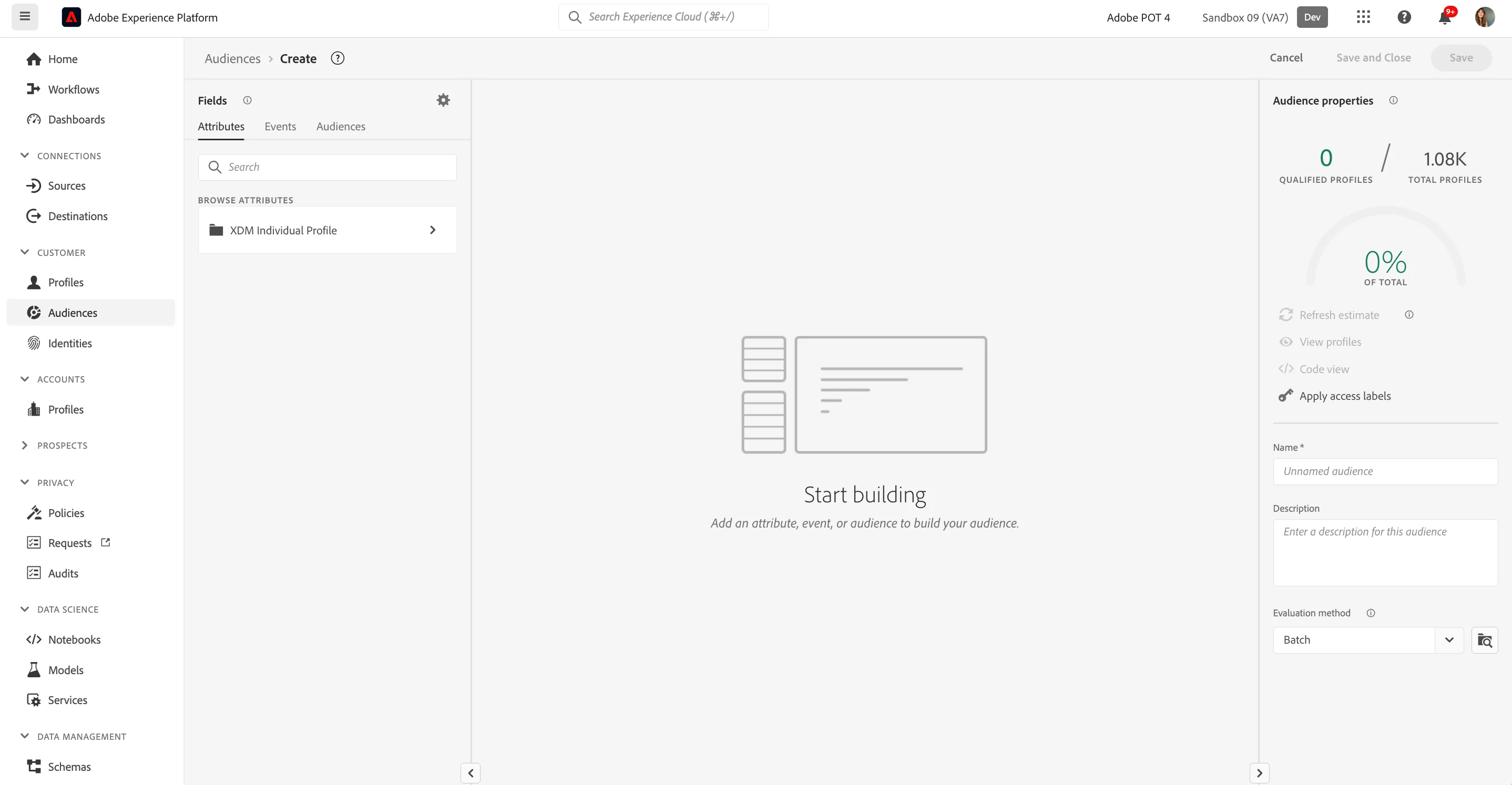The width and height of the screenshot is (1512, 785).
Task: Click the Evaluation method info icon
Action: [1371, 613]
